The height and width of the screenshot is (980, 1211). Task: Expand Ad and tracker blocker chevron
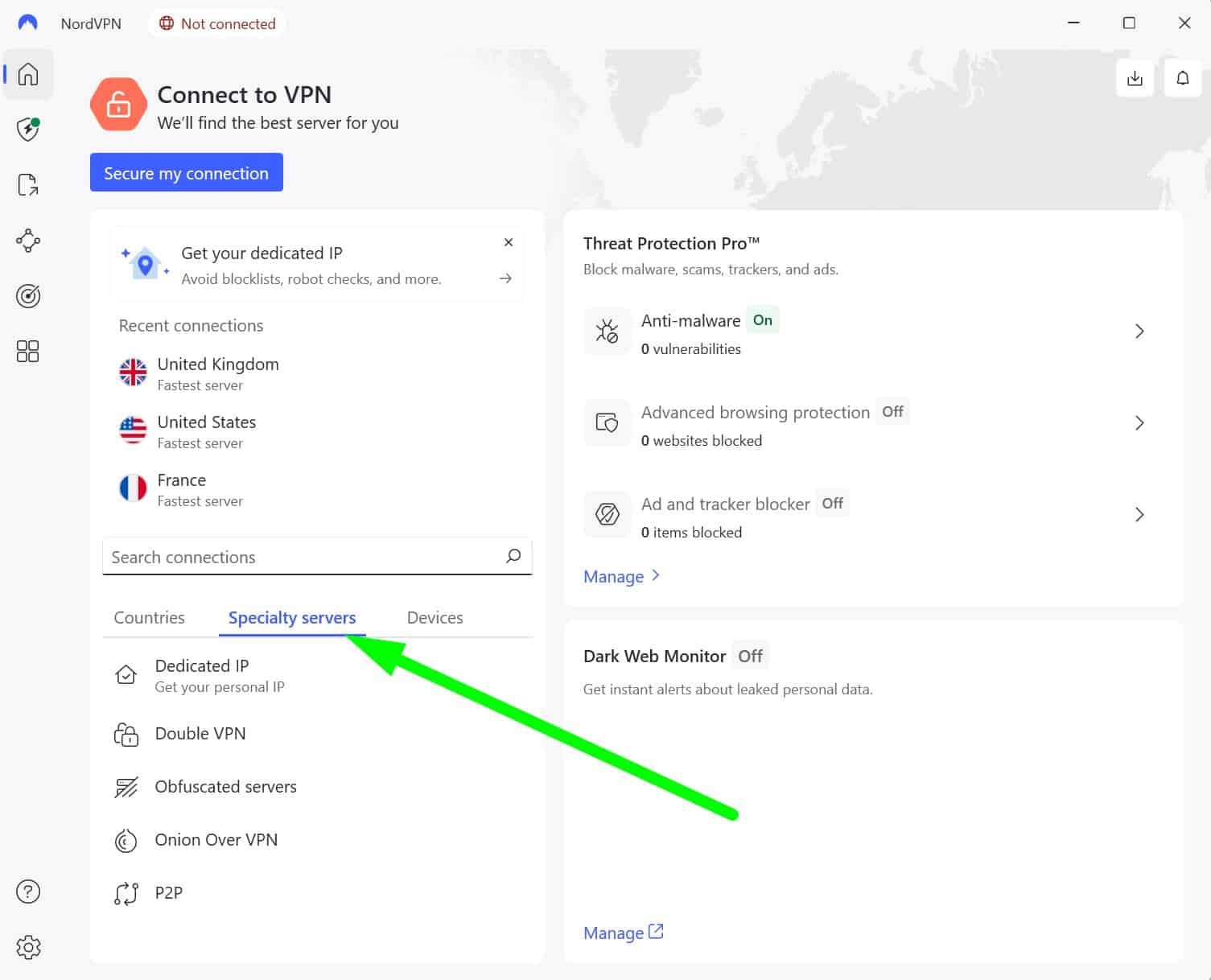(1139, 515)
